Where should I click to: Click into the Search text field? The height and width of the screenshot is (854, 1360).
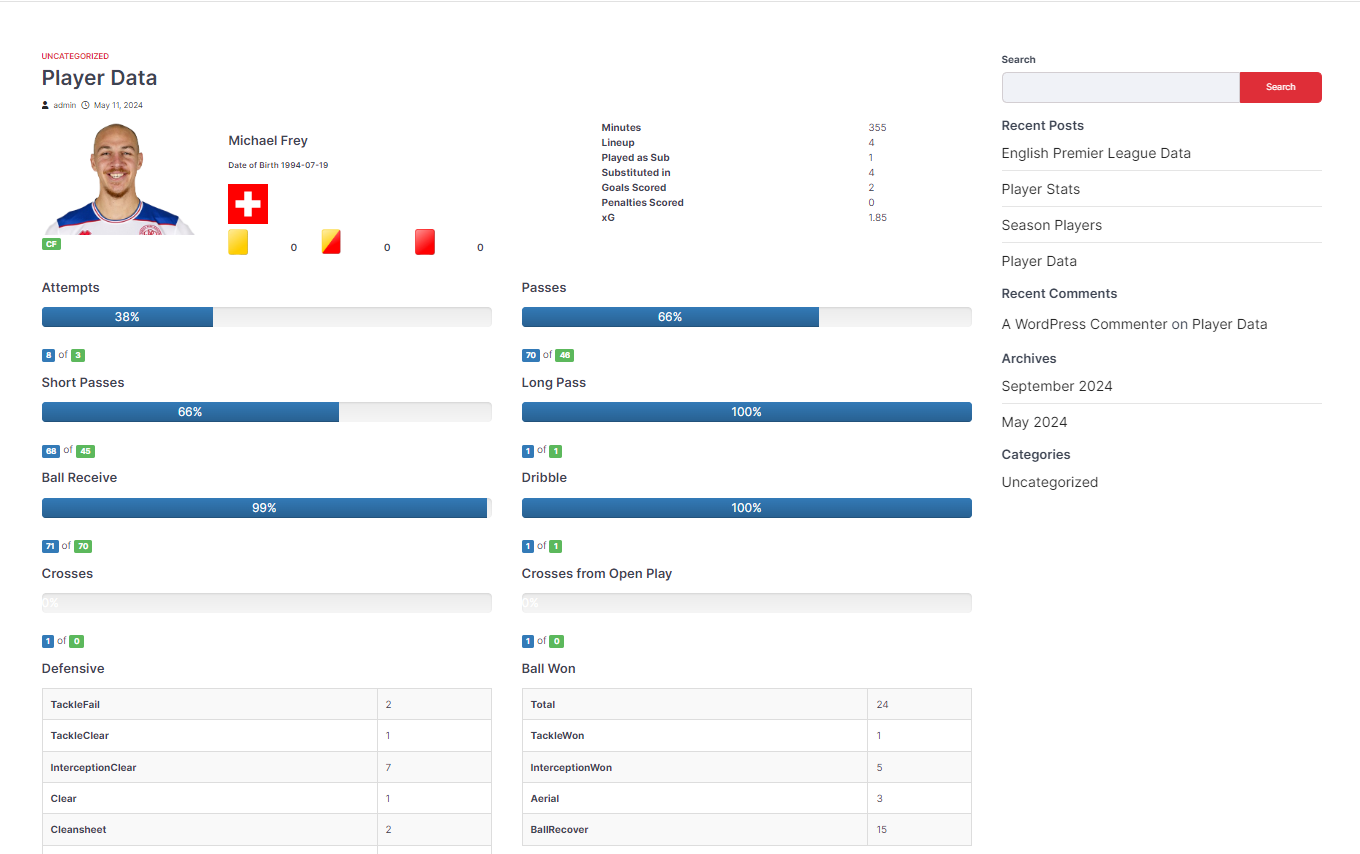point(1120,87)
